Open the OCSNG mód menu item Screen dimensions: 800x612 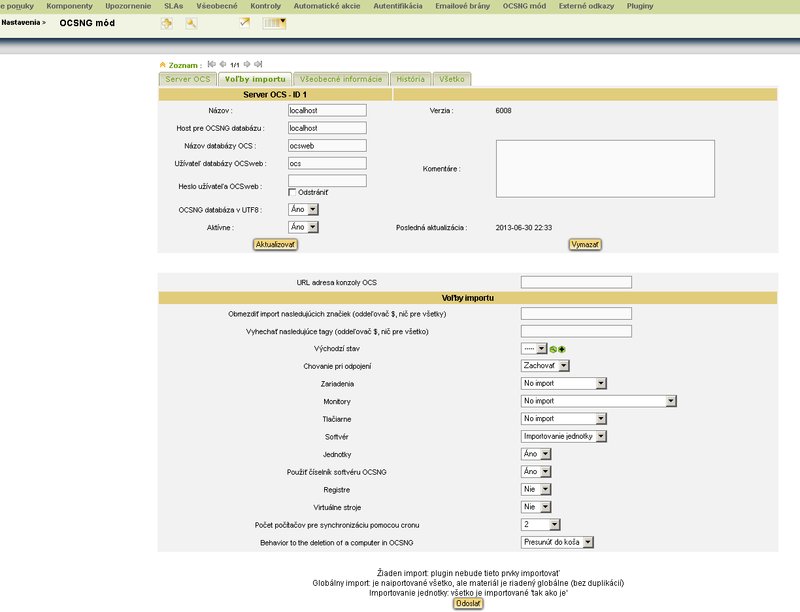(x=524, y=6)
